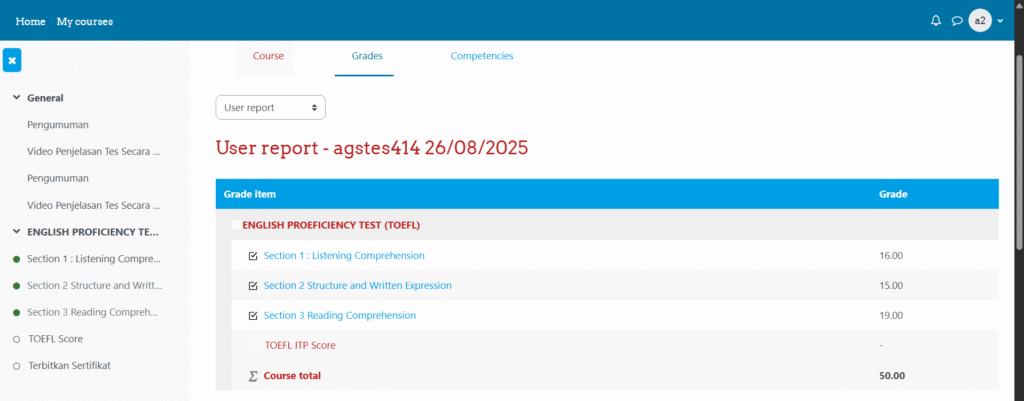1024x401 pixels.
Task: Close the course index drawer
Action: coord(12,60)
